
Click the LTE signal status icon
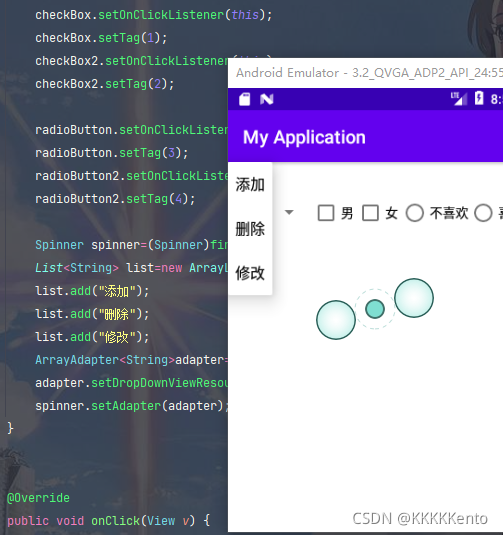[x=459, y=99]
